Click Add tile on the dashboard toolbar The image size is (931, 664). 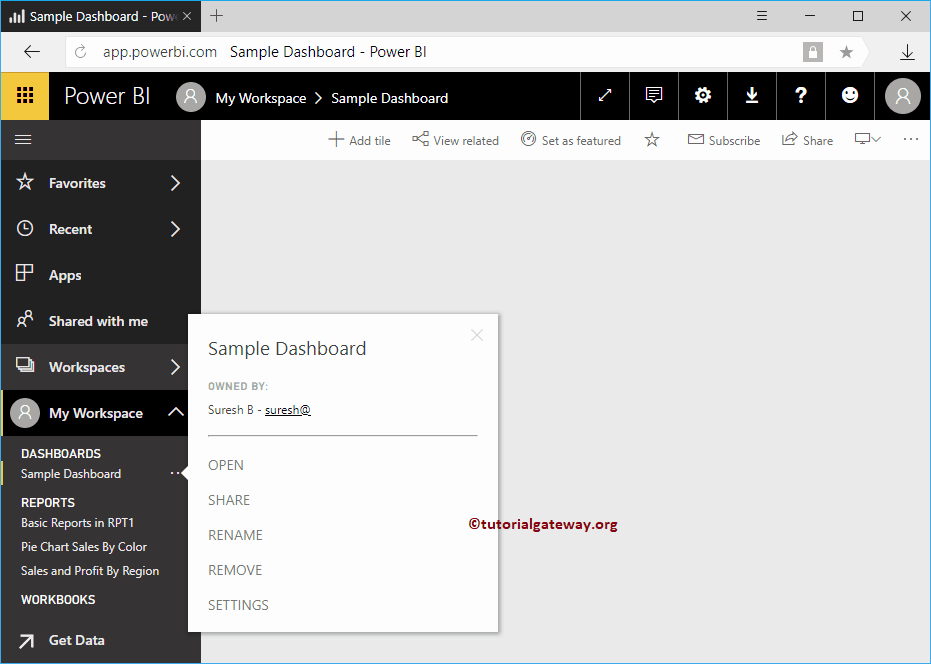[358, 140]
